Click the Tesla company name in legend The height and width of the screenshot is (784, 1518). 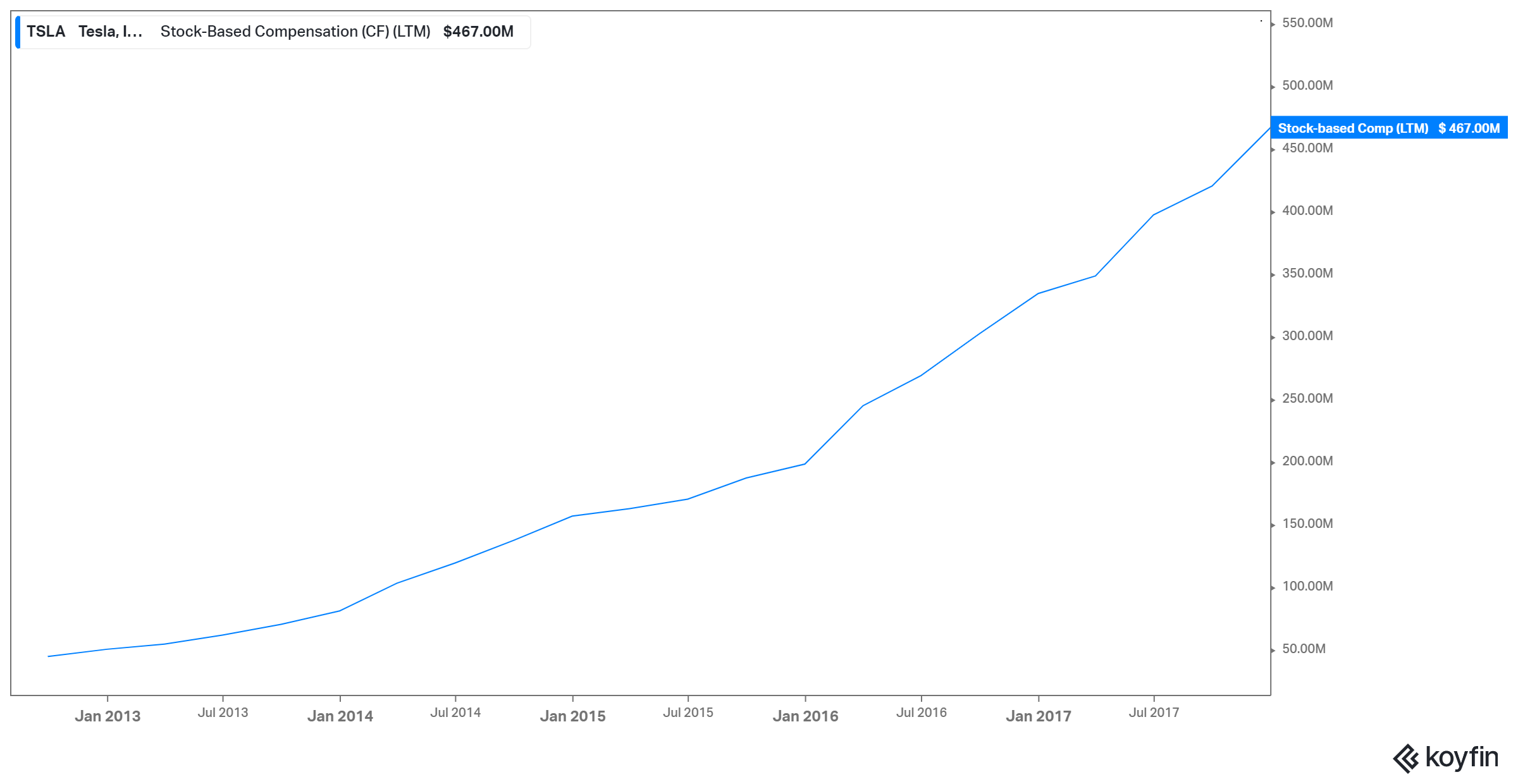coord(110,32)
